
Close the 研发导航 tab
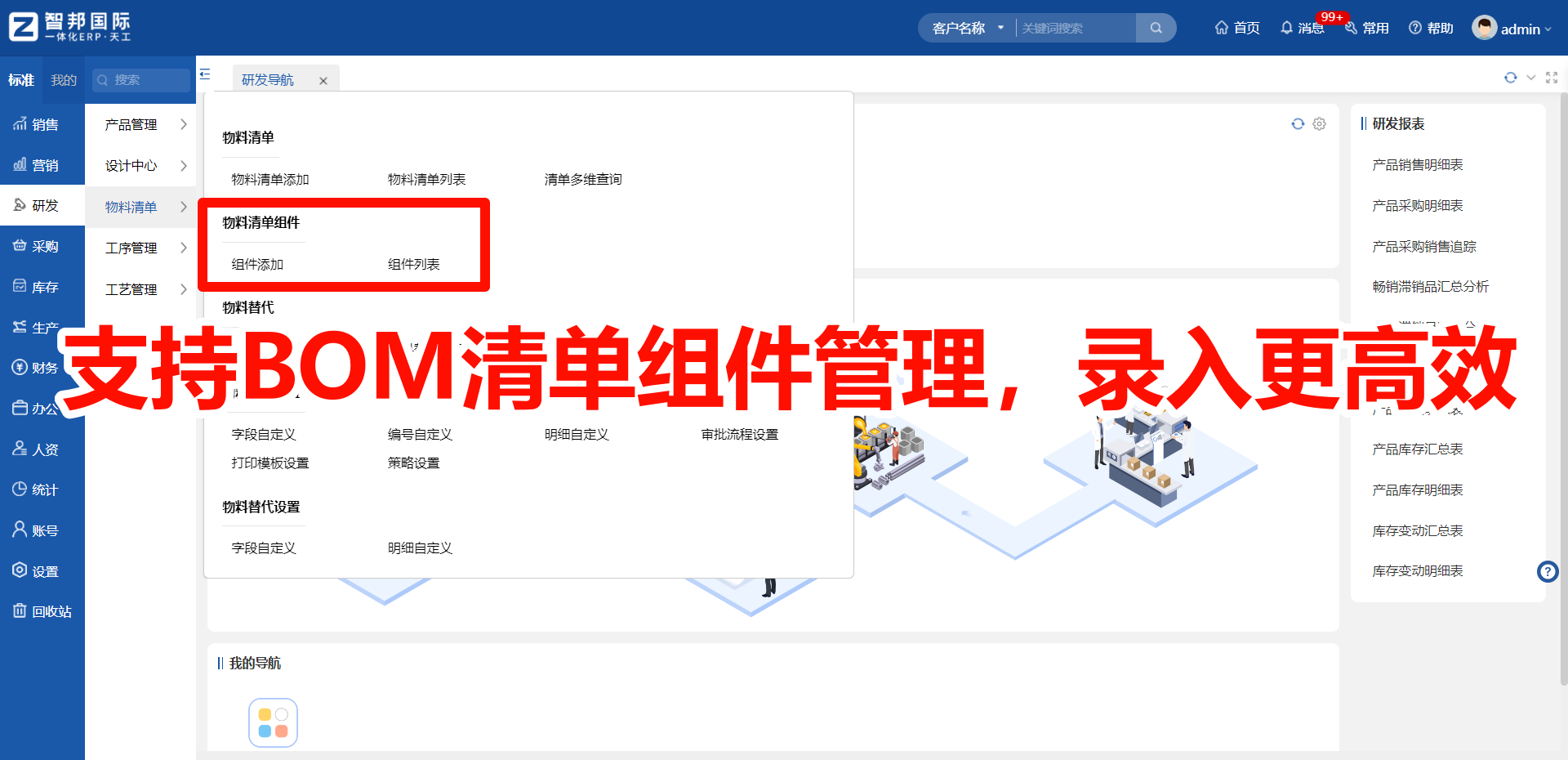coord(323,79)
